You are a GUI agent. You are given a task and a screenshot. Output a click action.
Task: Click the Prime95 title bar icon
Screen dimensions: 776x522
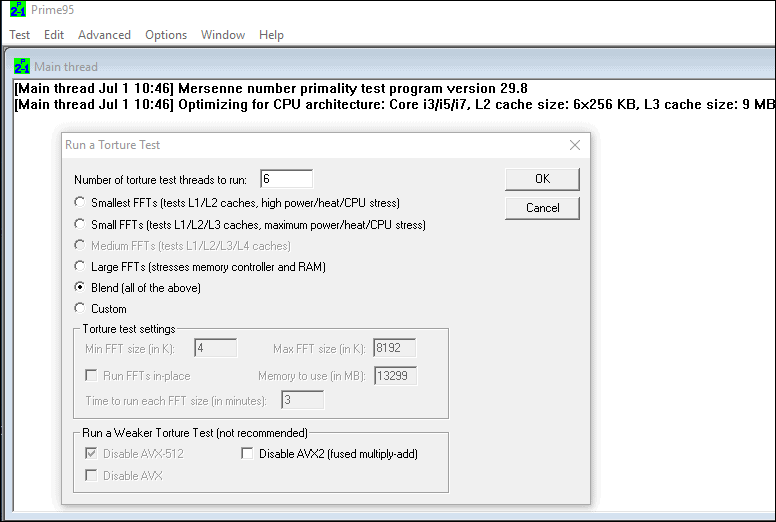pyautogui.click(x=18, y=9)
